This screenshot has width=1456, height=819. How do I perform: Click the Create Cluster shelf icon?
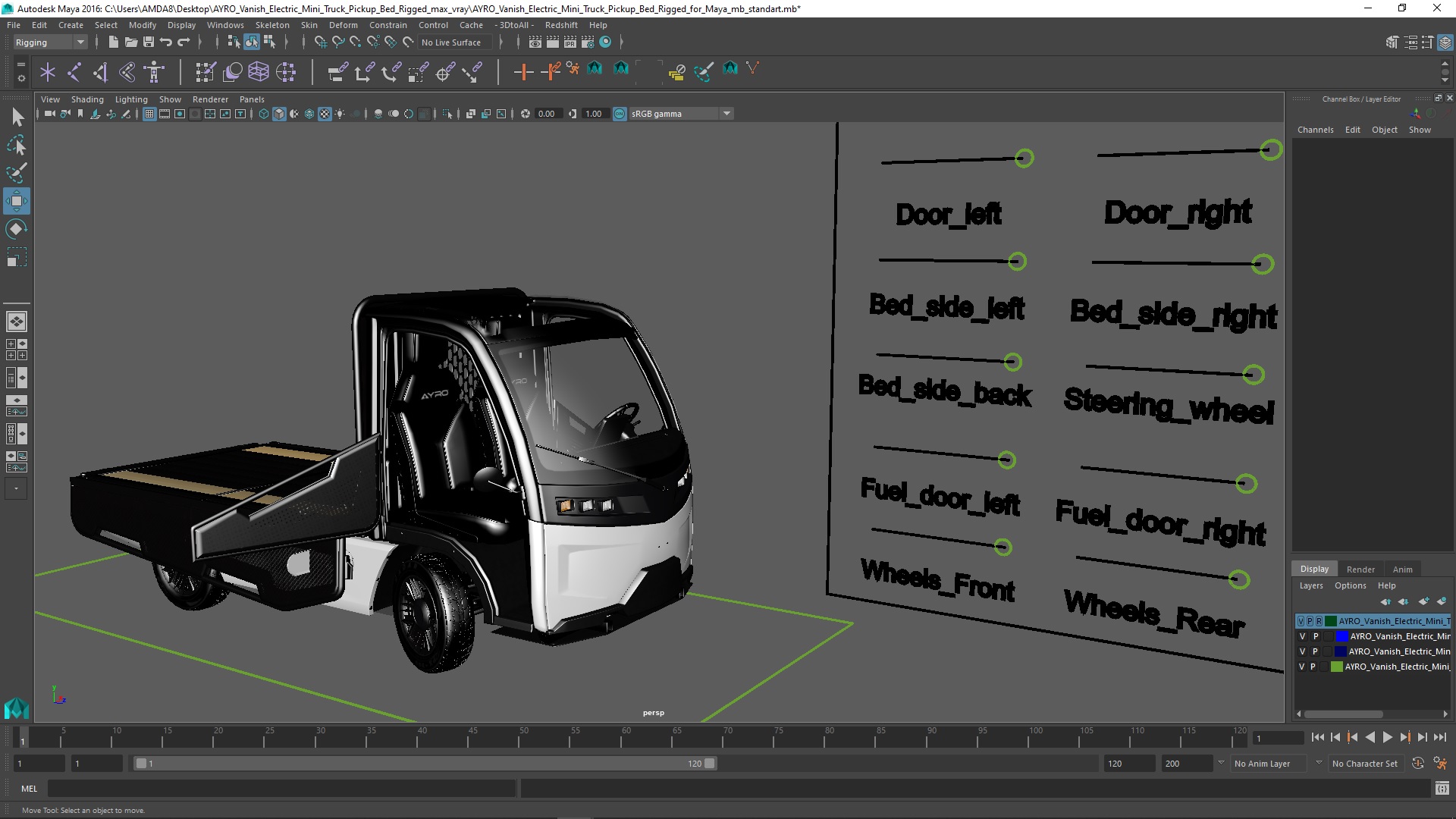click(286, 72)
